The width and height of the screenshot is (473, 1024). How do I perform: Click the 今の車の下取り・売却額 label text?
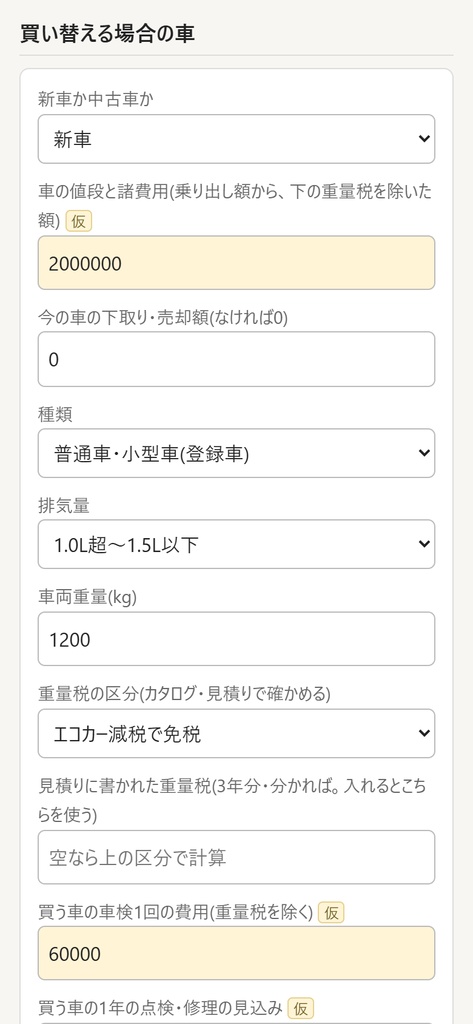163,317
